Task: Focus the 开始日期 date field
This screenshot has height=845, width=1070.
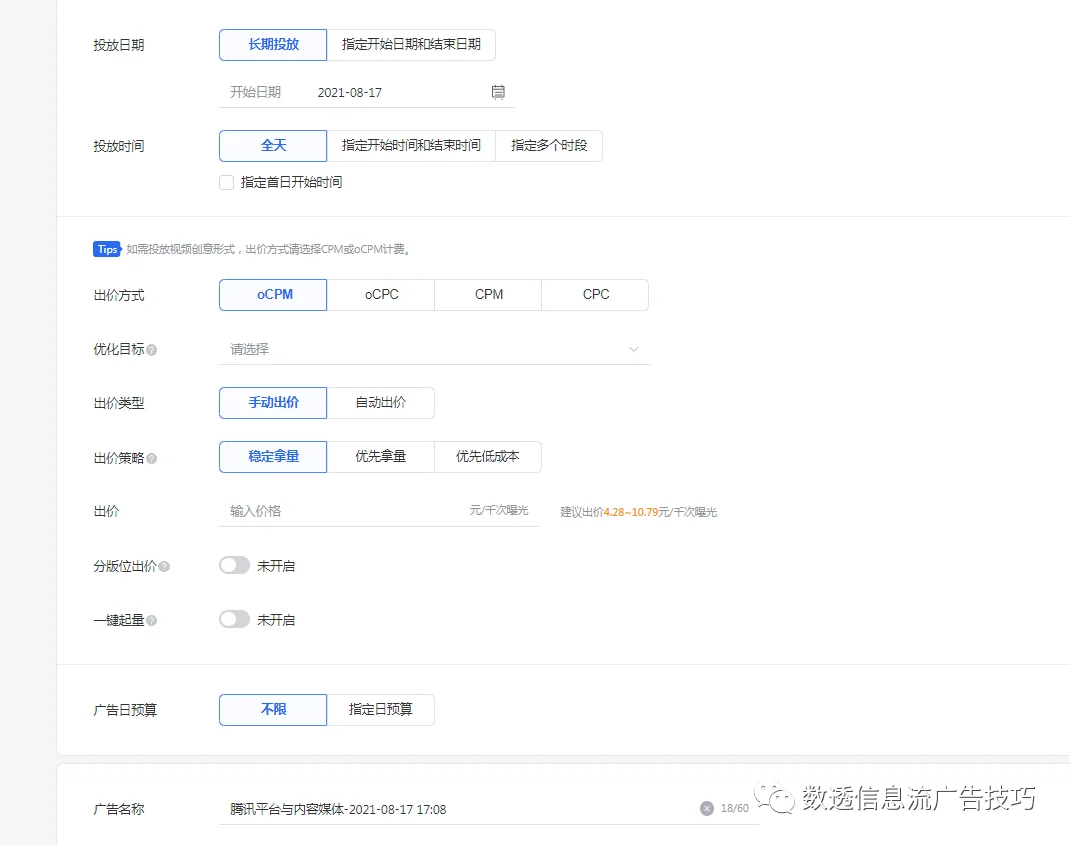Action: [x=366, y=92]
